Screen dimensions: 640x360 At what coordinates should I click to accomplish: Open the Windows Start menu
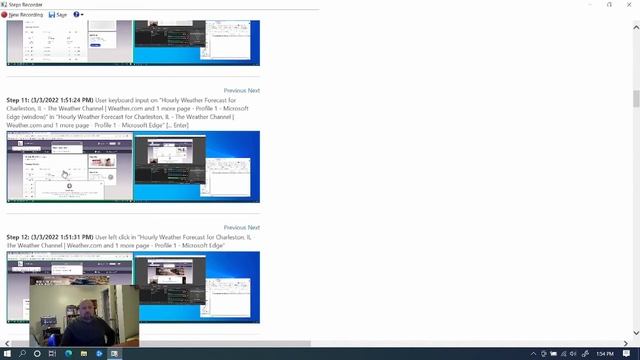point(7,353)
